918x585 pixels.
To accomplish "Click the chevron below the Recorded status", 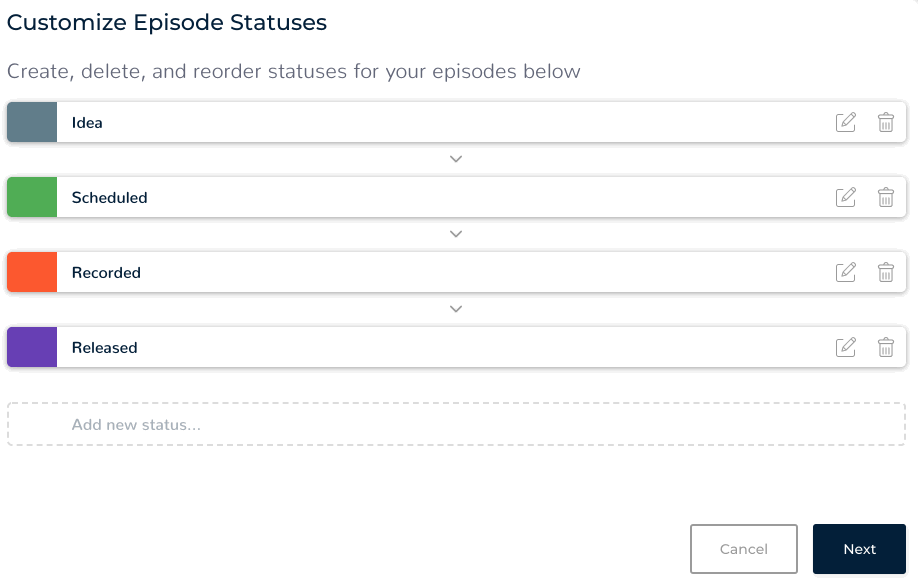I will (456, 309).
